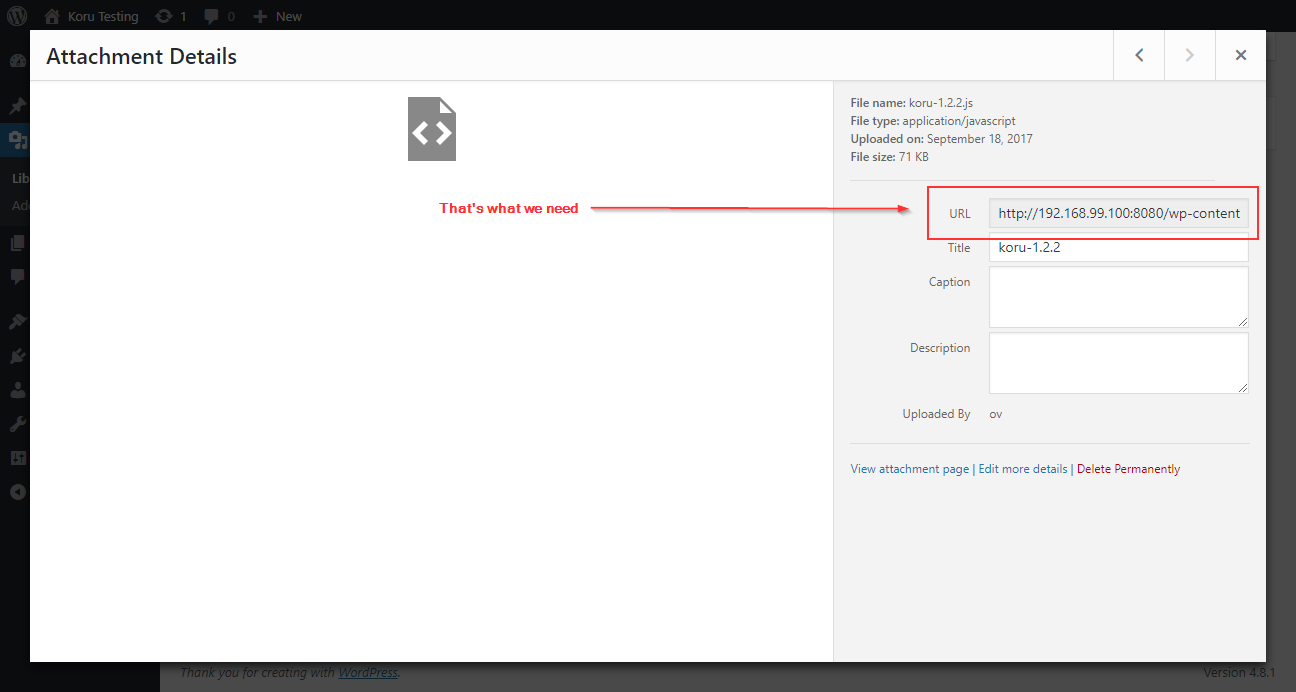1296x692 pixels.
Task: Open the + New menu in admin bar
Action: tap(276, 15)
